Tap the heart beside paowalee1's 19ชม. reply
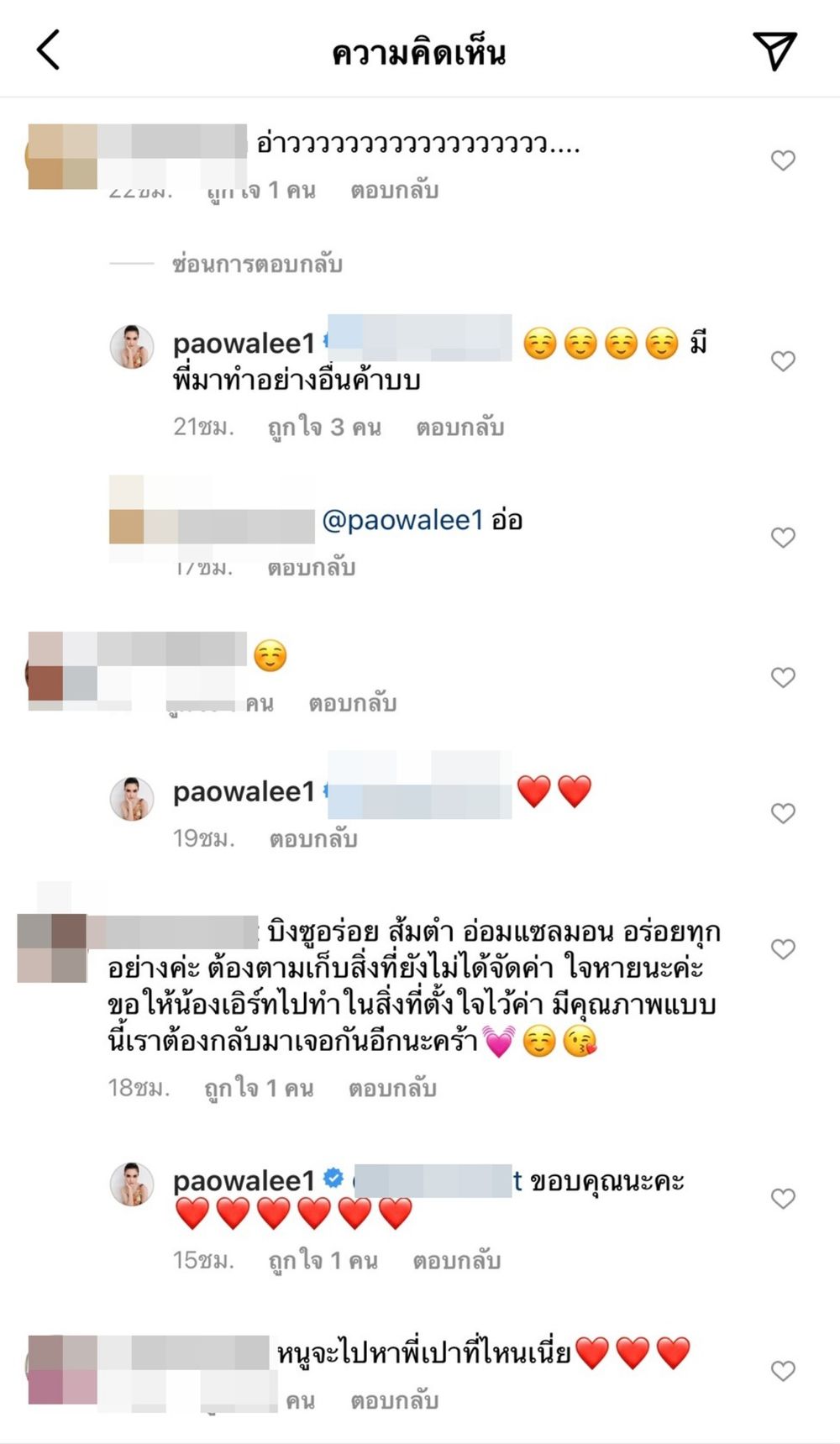Viewport: 840px width, 1444px height. (783, 813)
